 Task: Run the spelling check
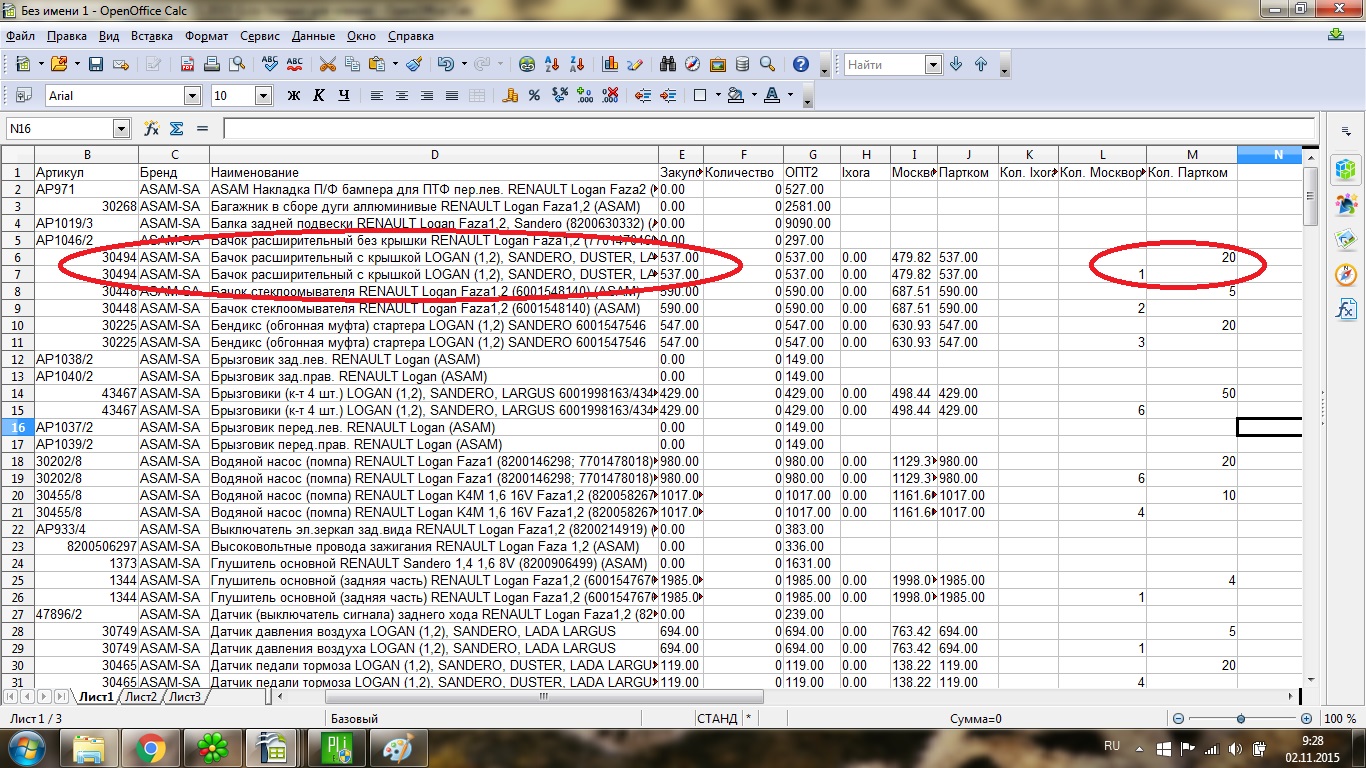pos(269,64)
